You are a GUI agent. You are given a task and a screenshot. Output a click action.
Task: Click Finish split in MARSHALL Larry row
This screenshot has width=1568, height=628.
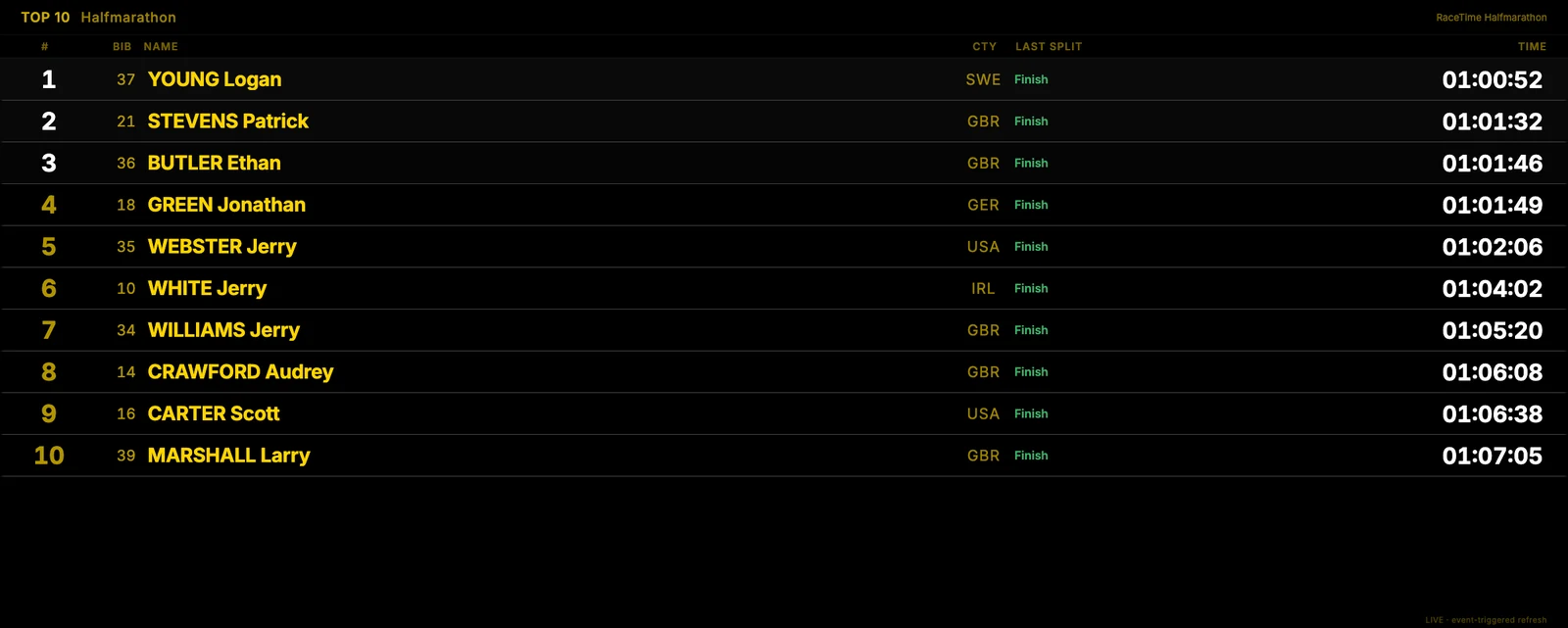coord(1031,456)
